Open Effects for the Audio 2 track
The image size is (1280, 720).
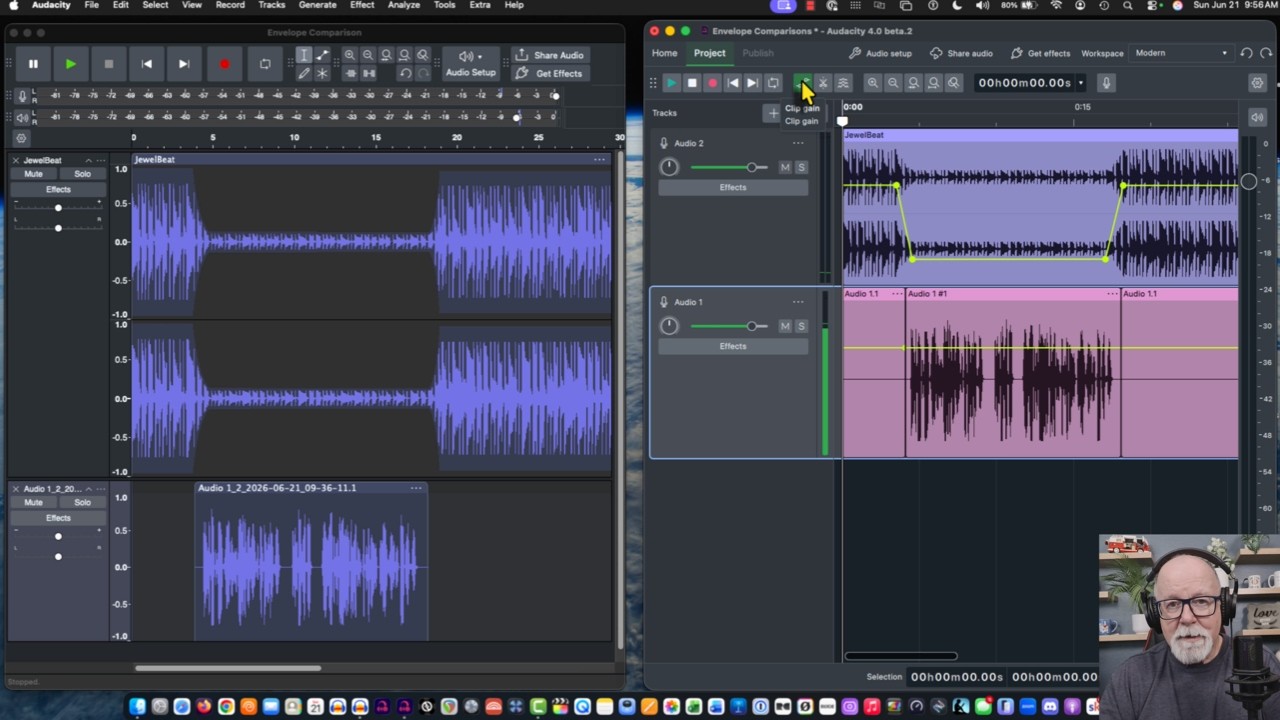coord(733,188)
